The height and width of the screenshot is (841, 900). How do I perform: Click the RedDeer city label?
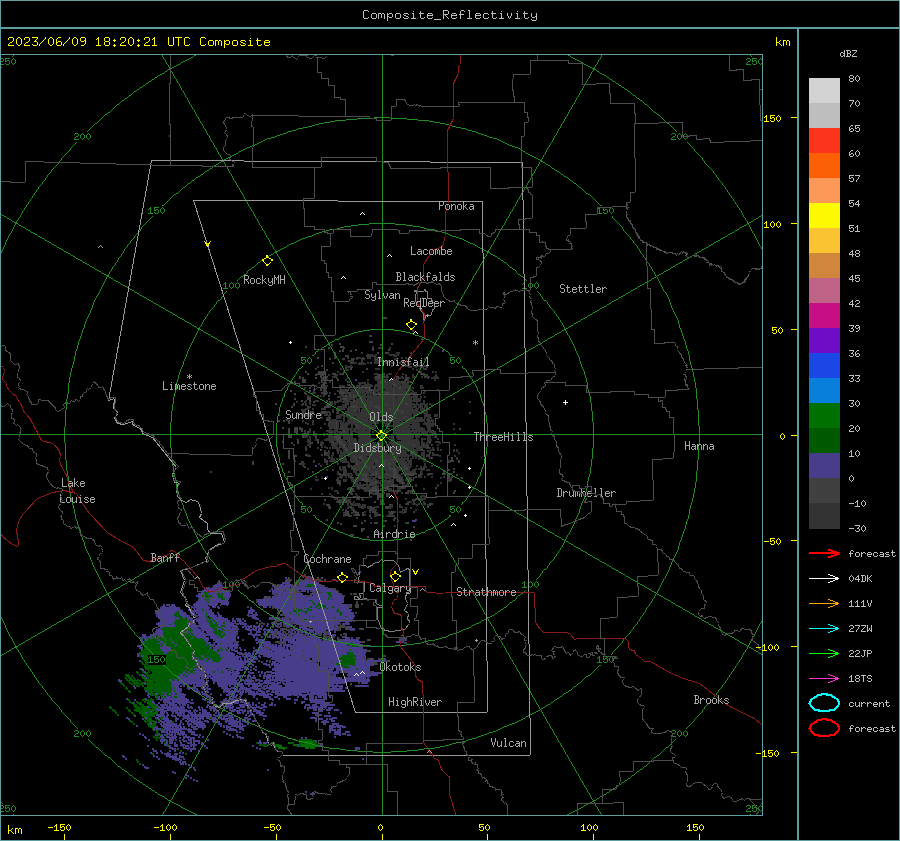pos(424,303)
